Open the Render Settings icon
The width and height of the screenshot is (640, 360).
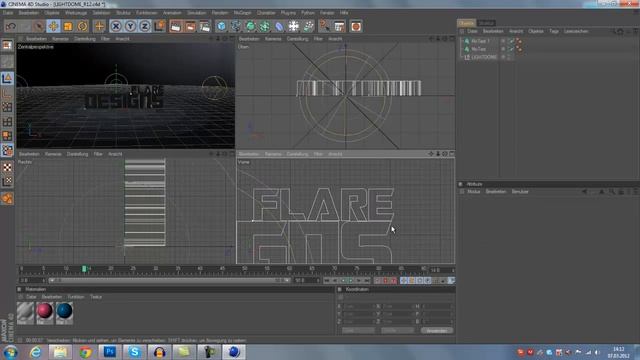pyautogui.click(x=204, y=26)
